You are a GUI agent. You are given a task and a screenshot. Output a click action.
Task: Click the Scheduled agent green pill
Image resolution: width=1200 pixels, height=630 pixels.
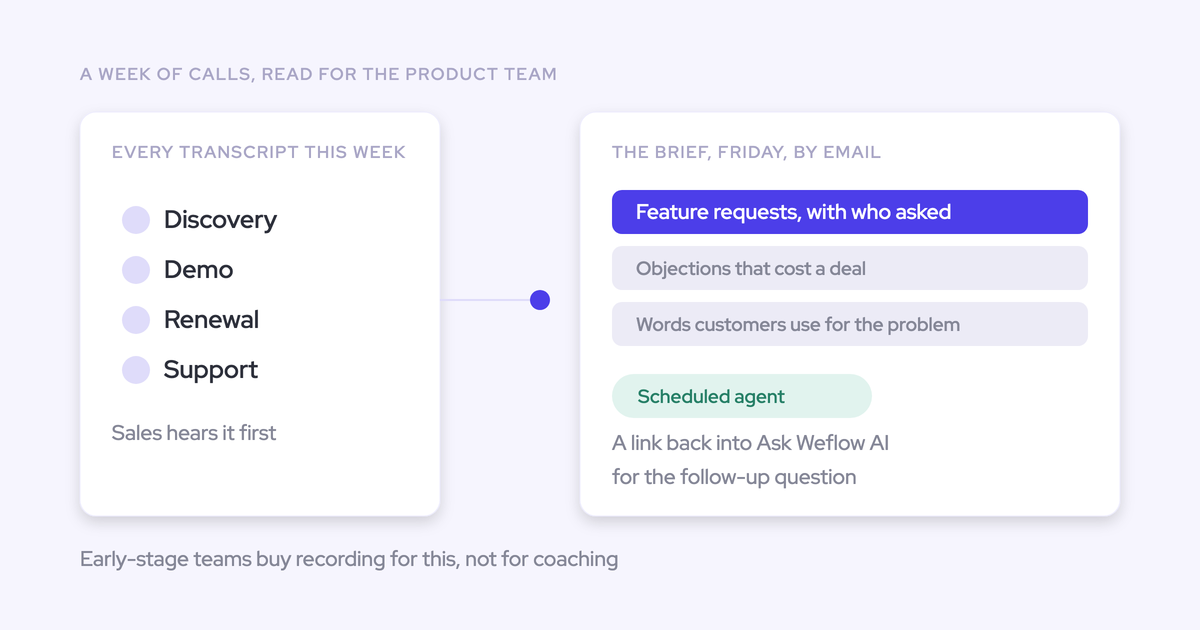[742, 396]
